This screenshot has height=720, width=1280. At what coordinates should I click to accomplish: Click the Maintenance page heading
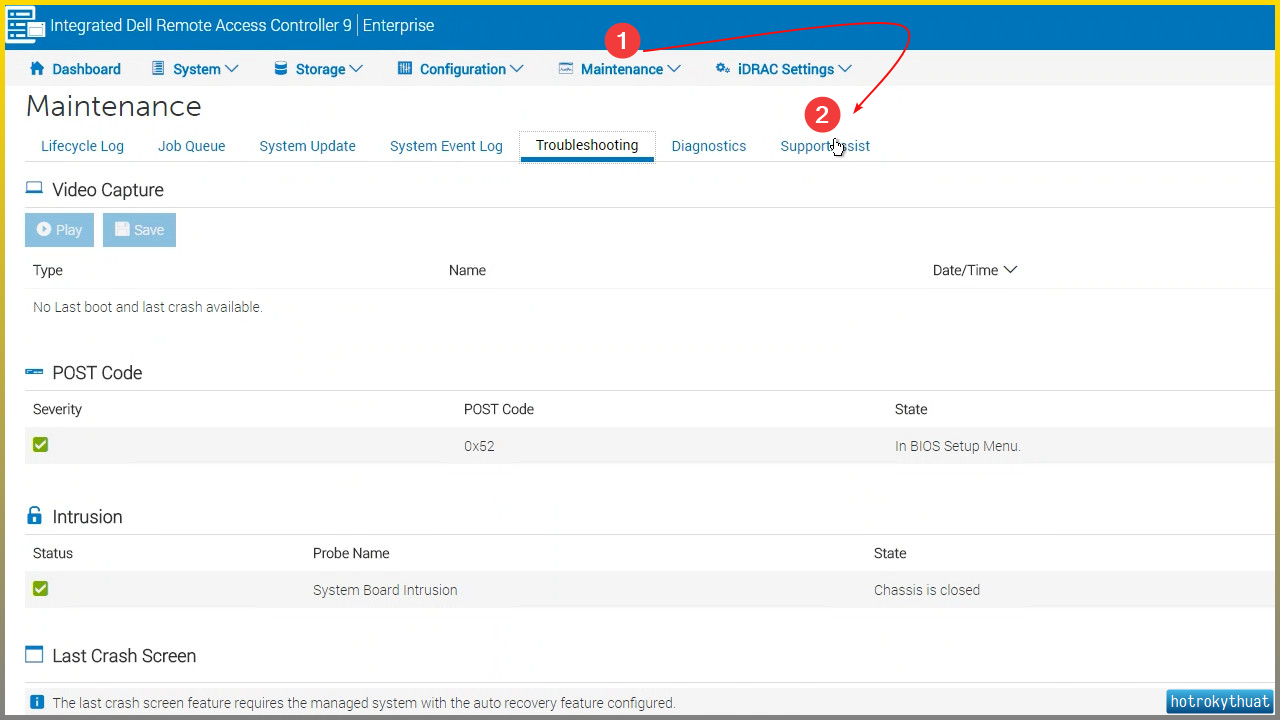pyautogui.click(x=114, y=106)
